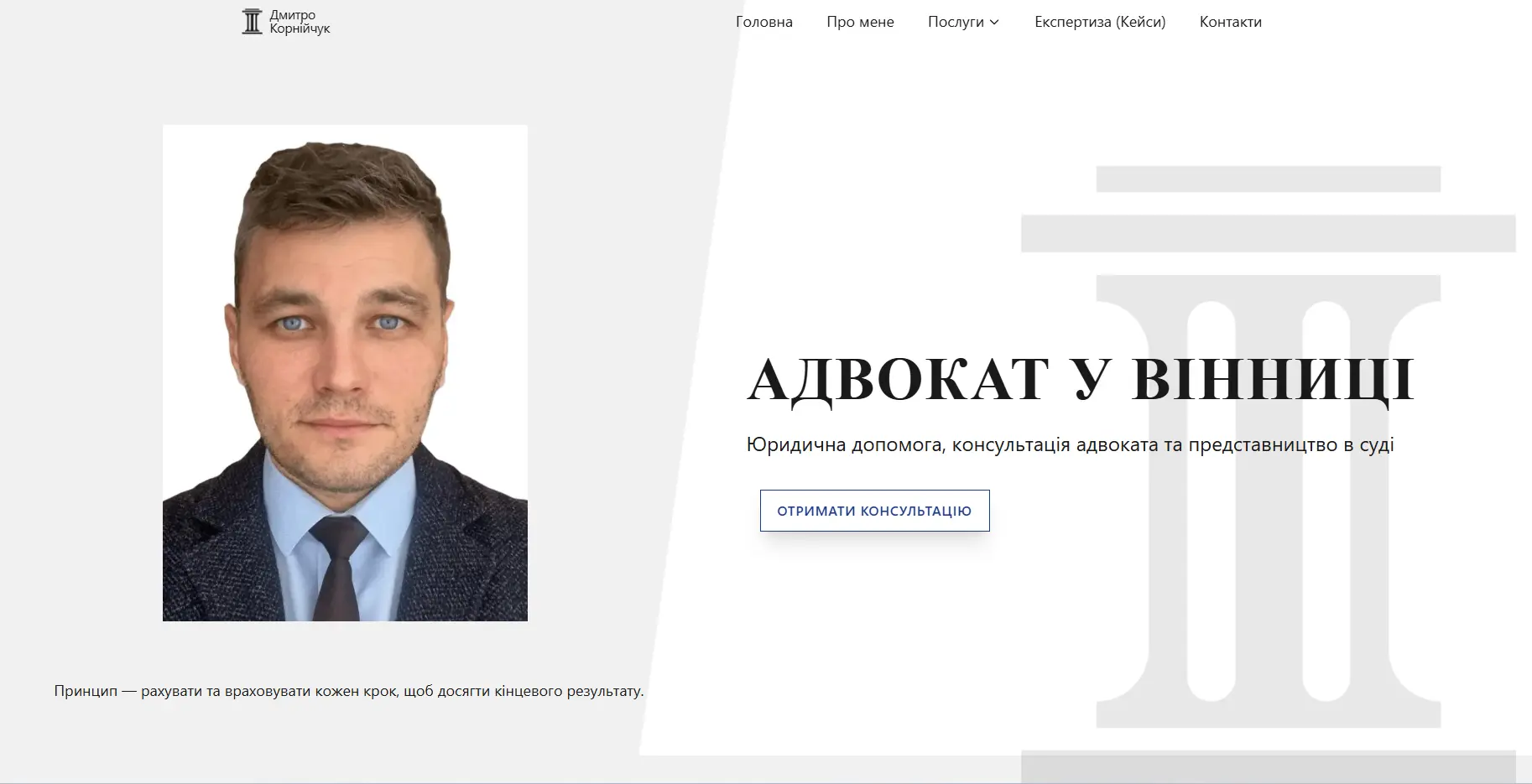Viewport: 1532px width, 784px height.
Task: Go to the Головна menu item
Action: pos(763,22)
